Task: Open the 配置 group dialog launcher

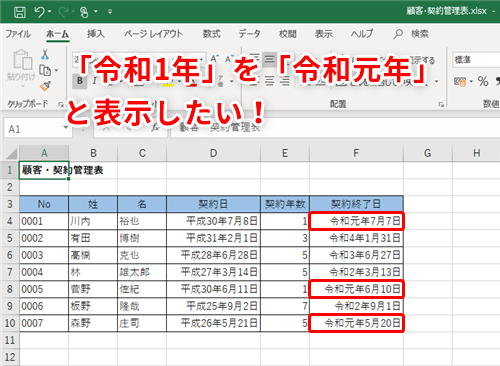Action: pos(441,105)
